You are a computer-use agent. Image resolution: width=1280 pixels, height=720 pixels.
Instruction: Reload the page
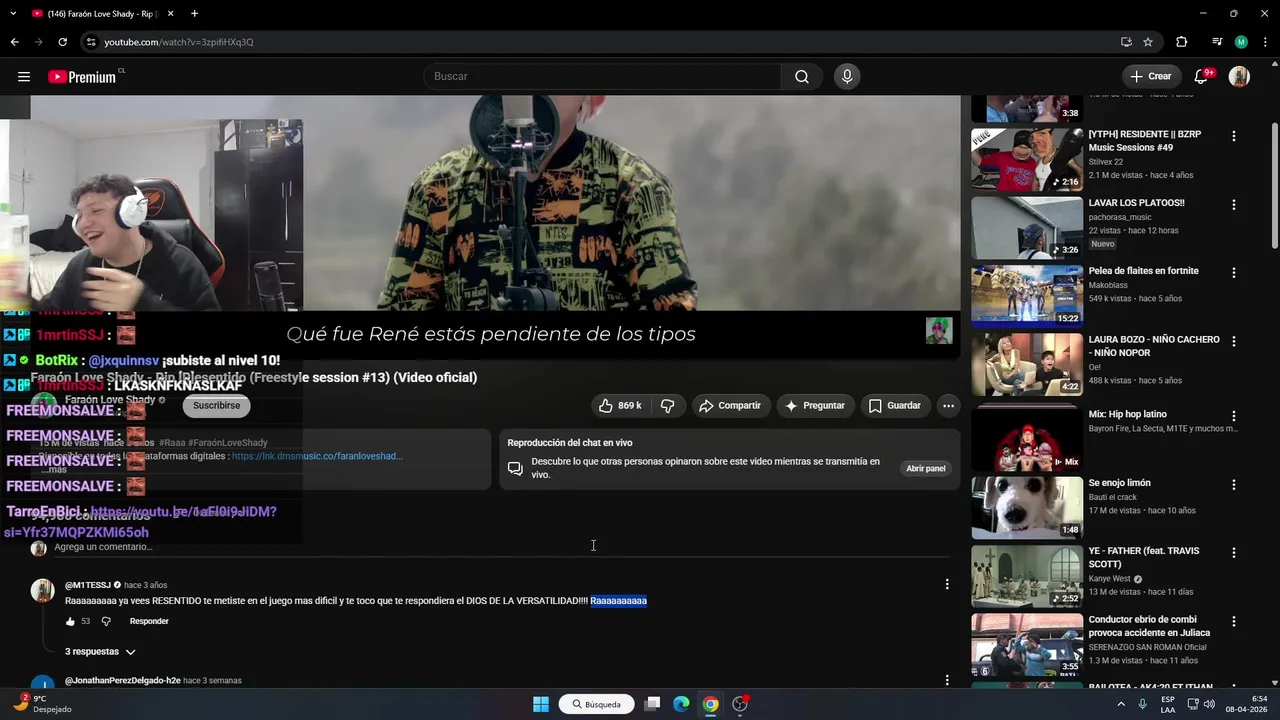click(x=62, y=42)
